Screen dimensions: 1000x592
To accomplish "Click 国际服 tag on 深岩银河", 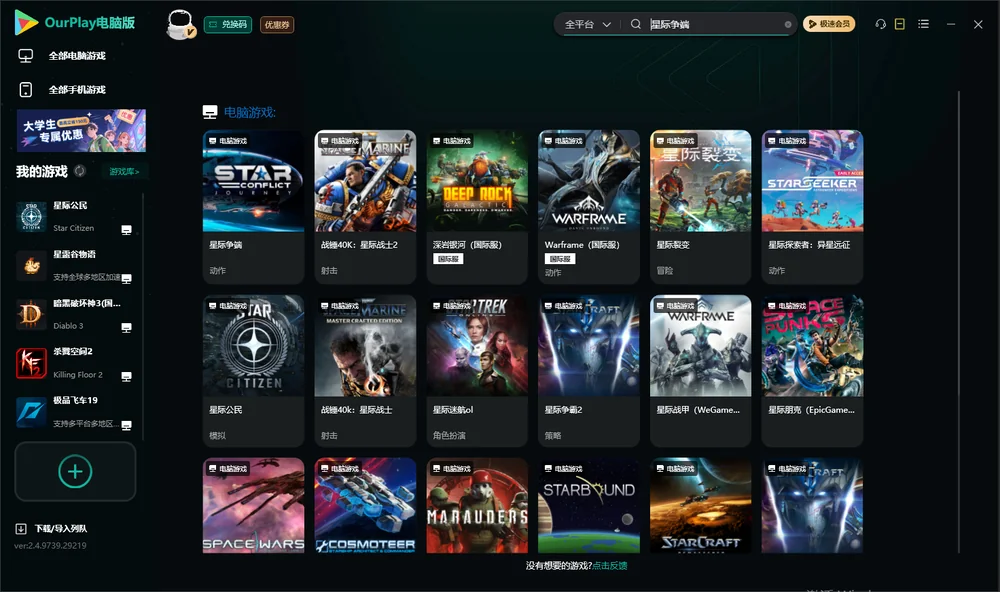I will tap(448, 259).
